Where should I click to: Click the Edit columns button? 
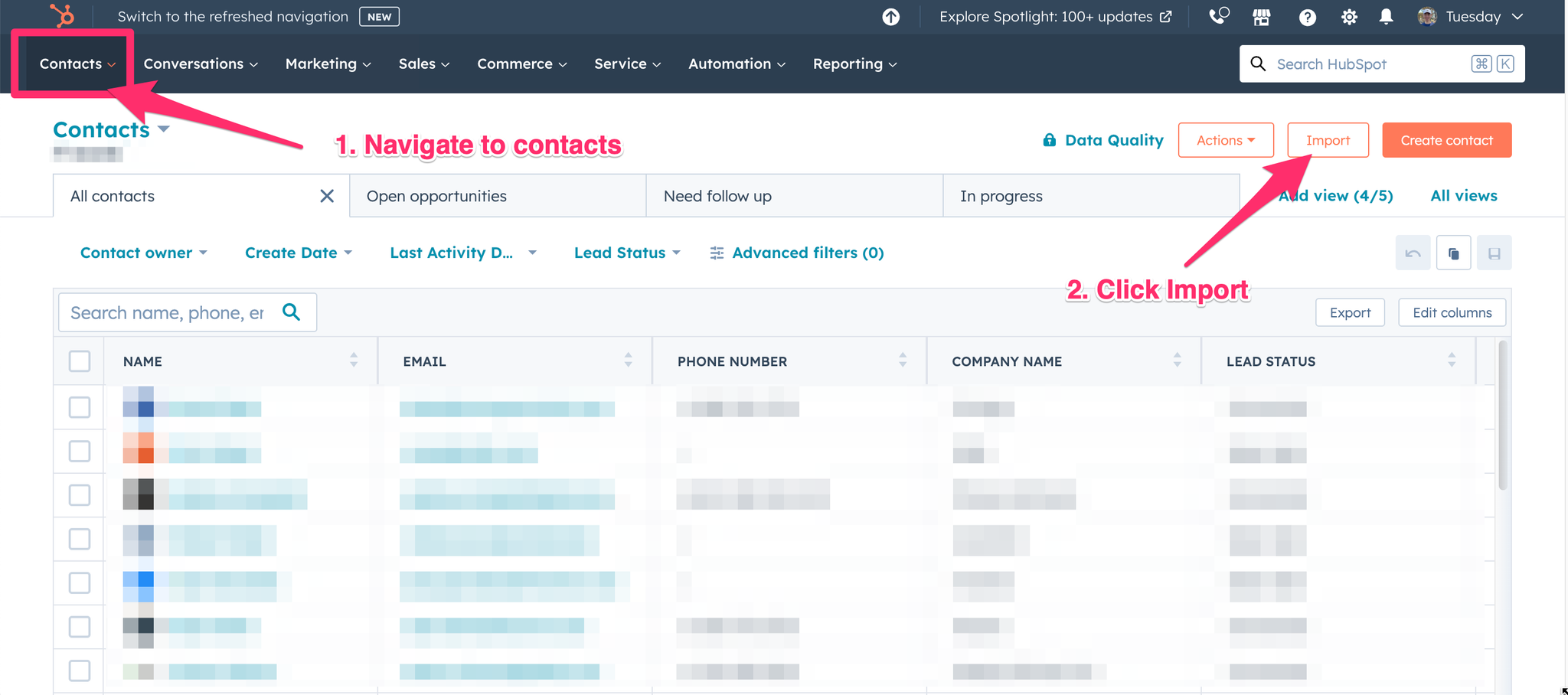pos(1452,312)
